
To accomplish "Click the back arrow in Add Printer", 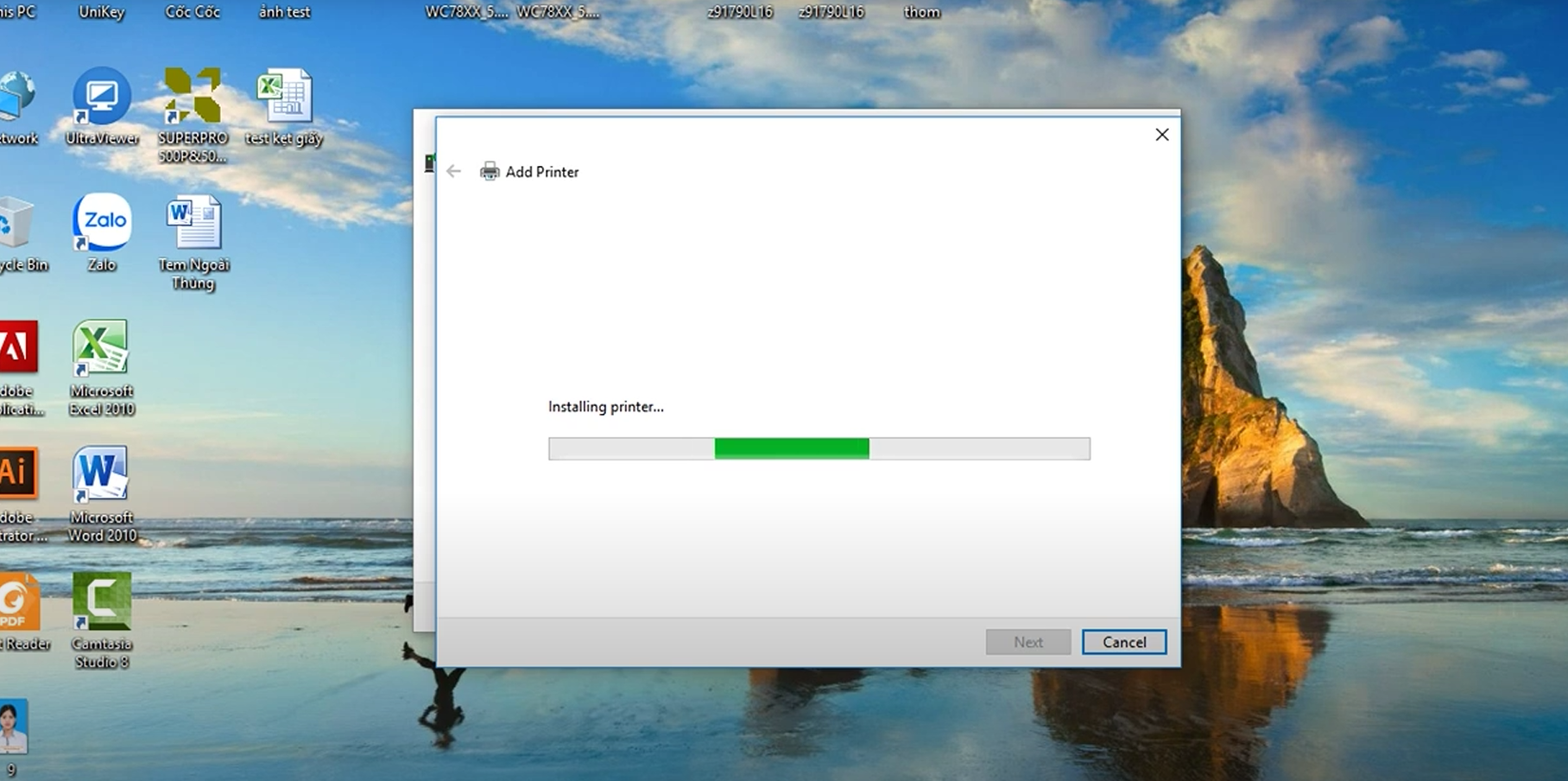I will tap(453, 172).
